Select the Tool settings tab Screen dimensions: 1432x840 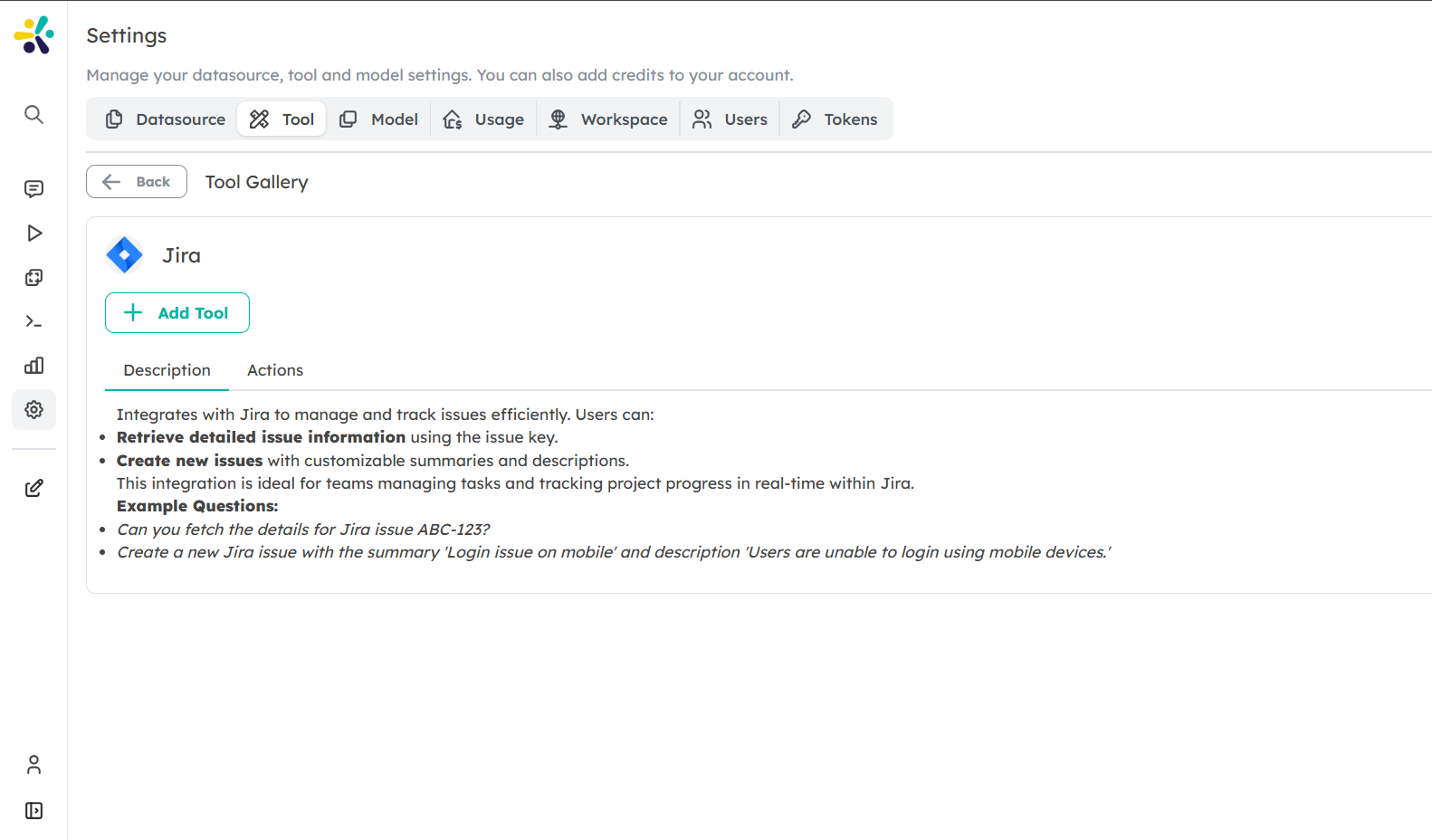click(282, 119)
